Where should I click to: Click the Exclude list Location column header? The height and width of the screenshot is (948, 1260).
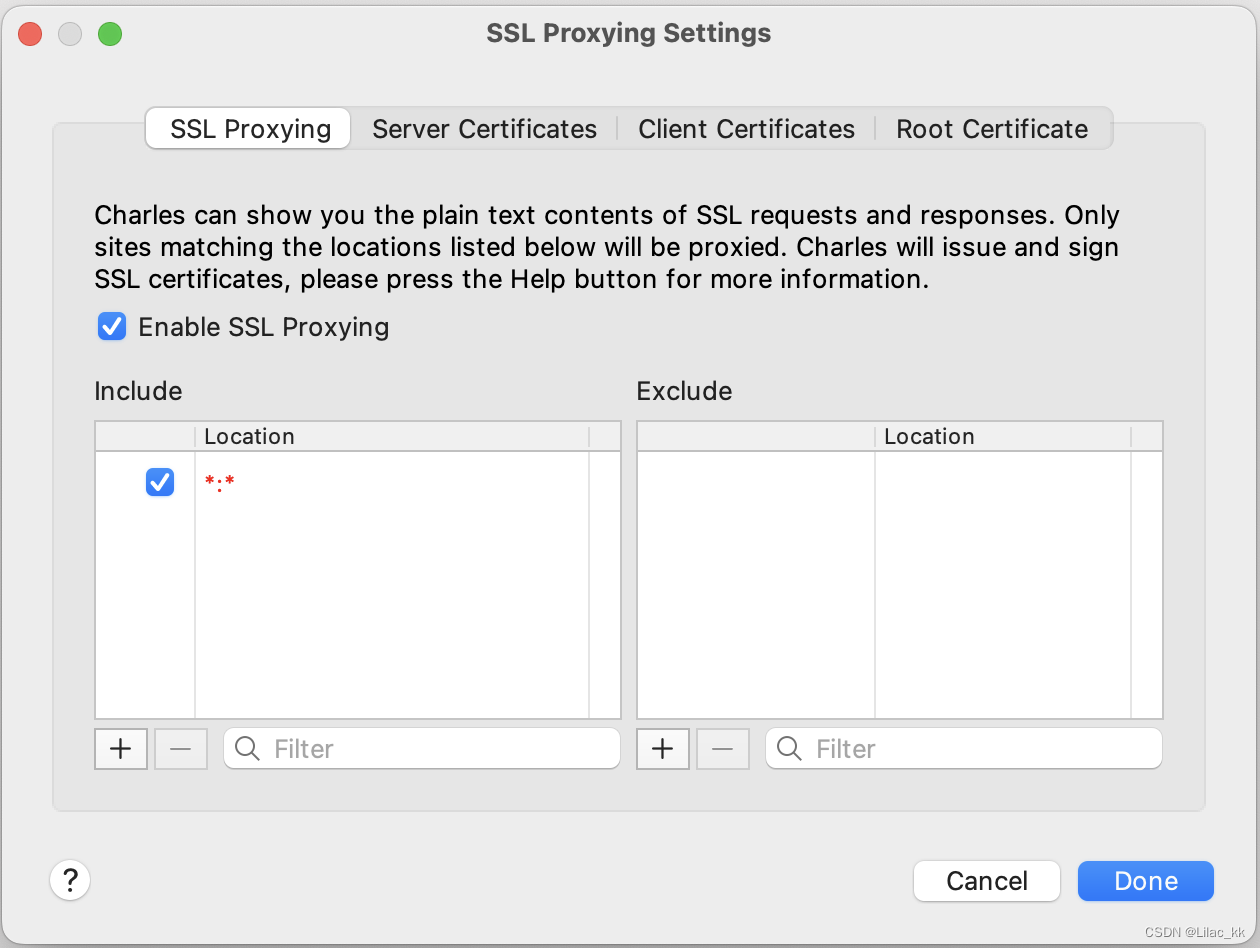(1003, 437)
